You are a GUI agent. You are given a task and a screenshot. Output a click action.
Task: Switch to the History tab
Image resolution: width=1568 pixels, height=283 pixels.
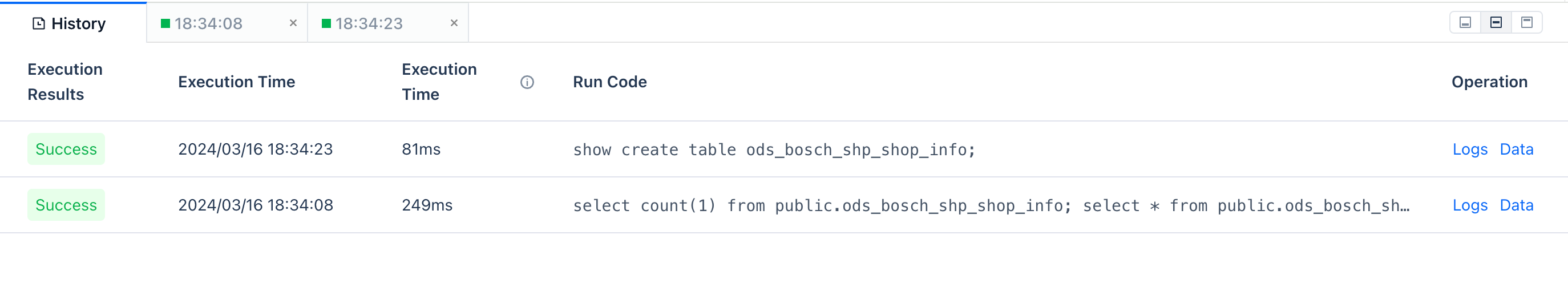[70, 24]
